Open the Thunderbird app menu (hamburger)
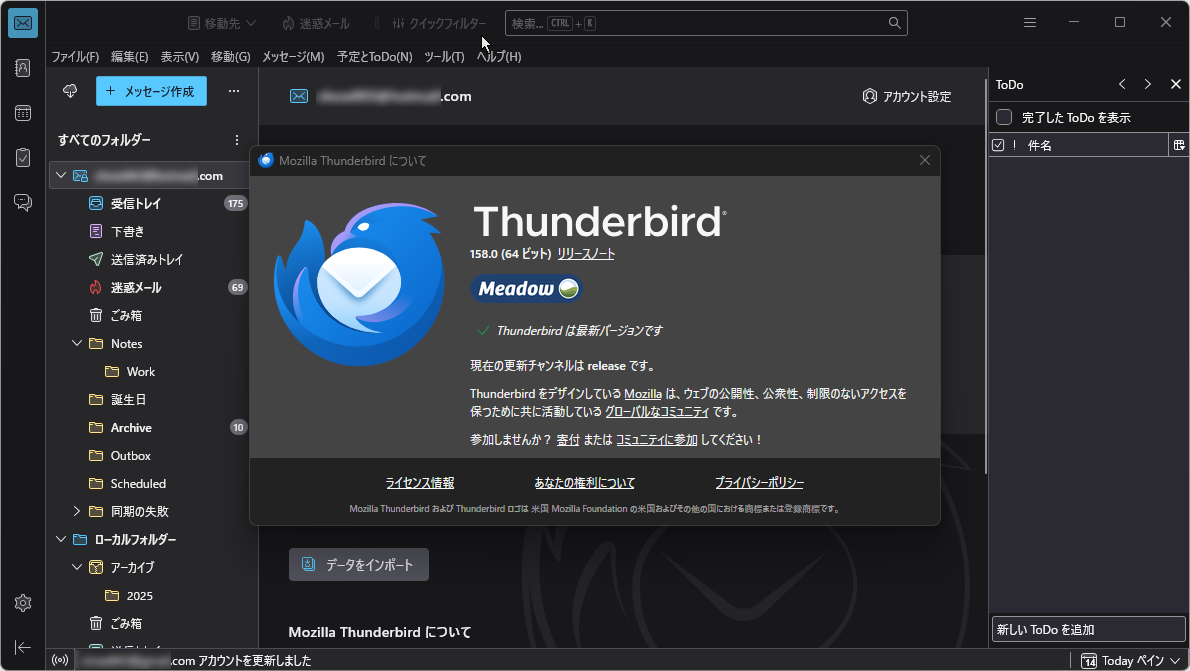This screenshot has width=1190, height=671. 1030,23
